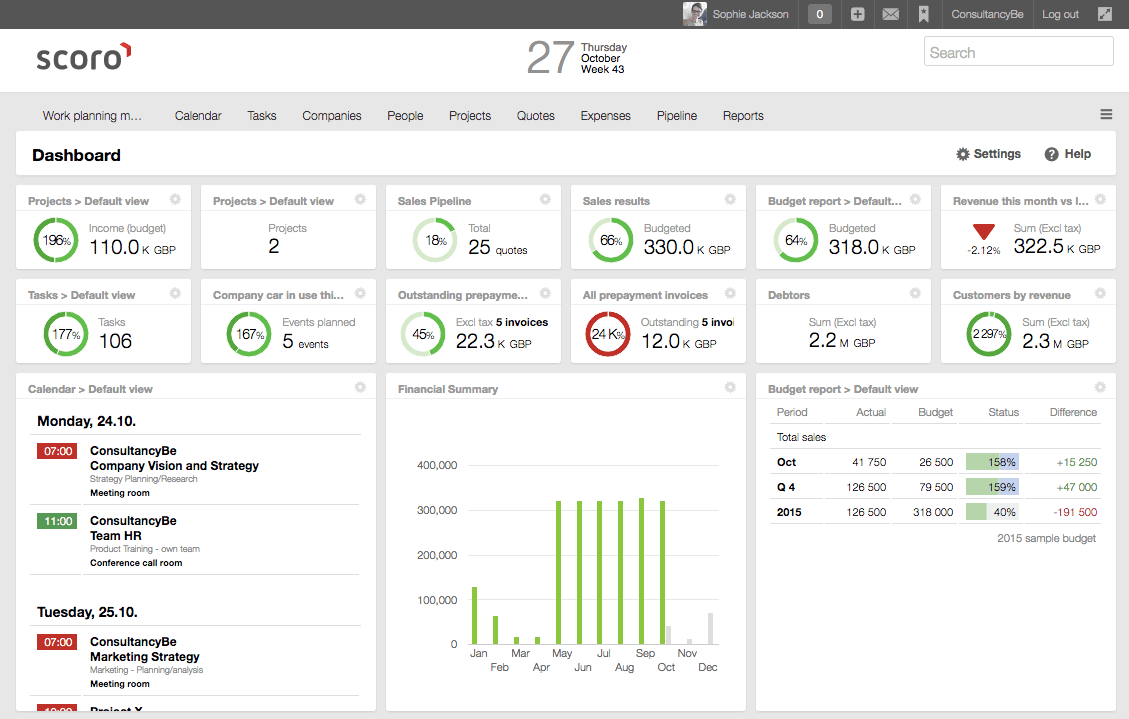Open the hamburger menu beside Reports
1129x719 pixels.
coord(1106,114)
